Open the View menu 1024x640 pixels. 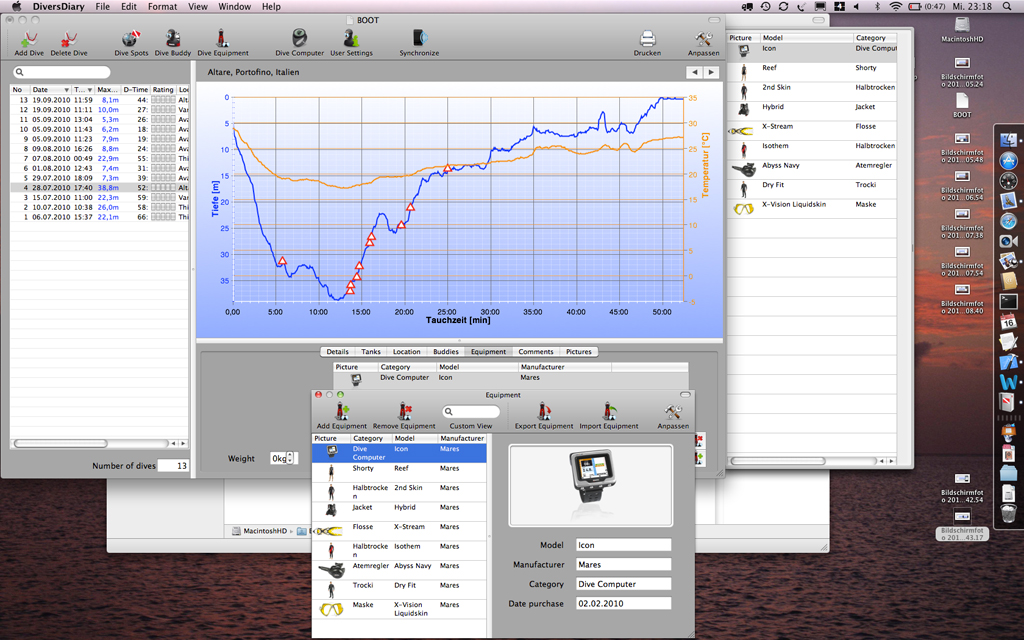pos(198,7)
